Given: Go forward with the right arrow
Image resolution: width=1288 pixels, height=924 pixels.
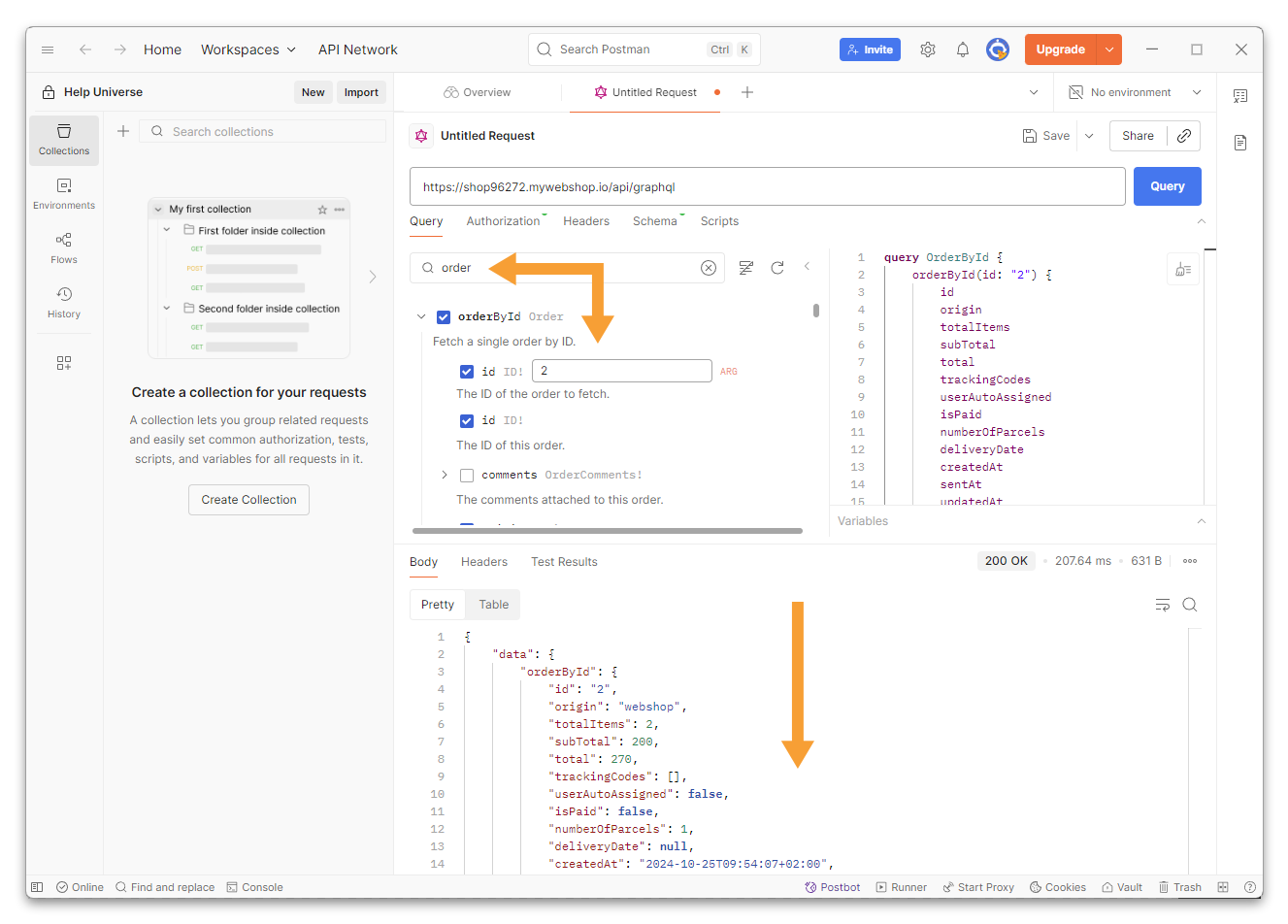Looking at the screenshot, I should click(x=119, y=49).
